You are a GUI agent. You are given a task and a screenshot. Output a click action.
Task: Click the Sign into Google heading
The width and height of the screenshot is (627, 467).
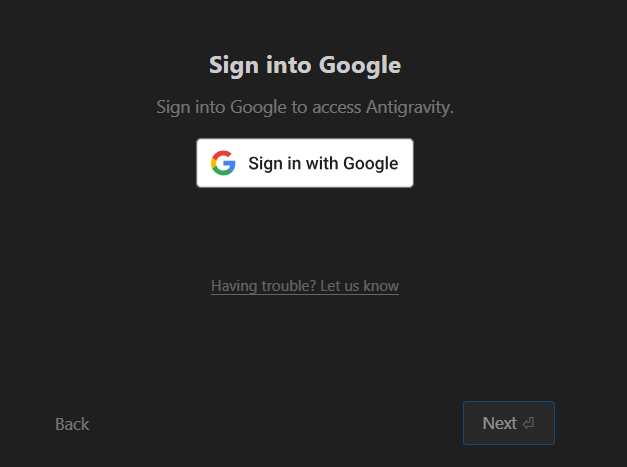click(305, 66)
